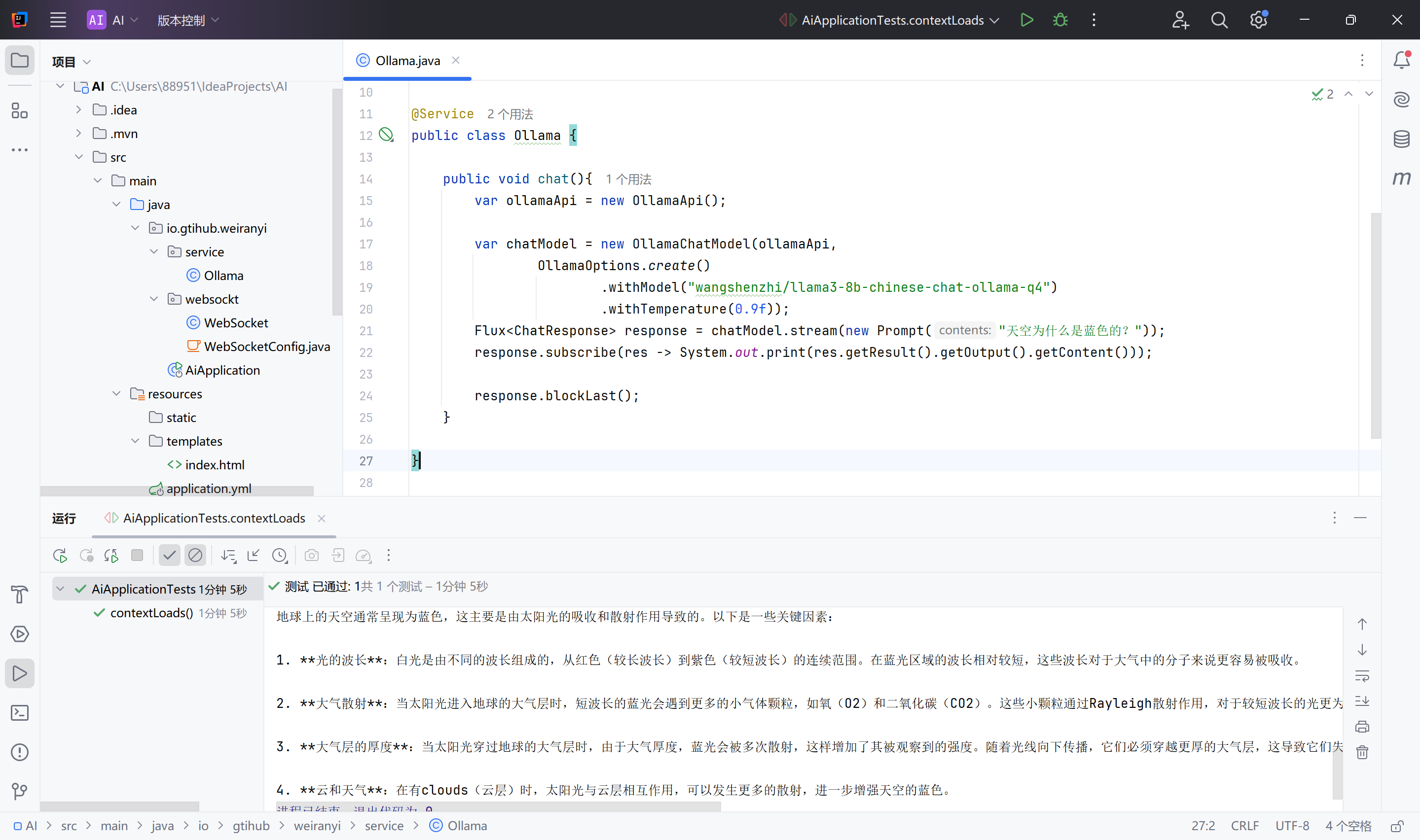This screenshot has width=1420, height=840.
Task: Open the Services tool window
Action: coord(19,634)
